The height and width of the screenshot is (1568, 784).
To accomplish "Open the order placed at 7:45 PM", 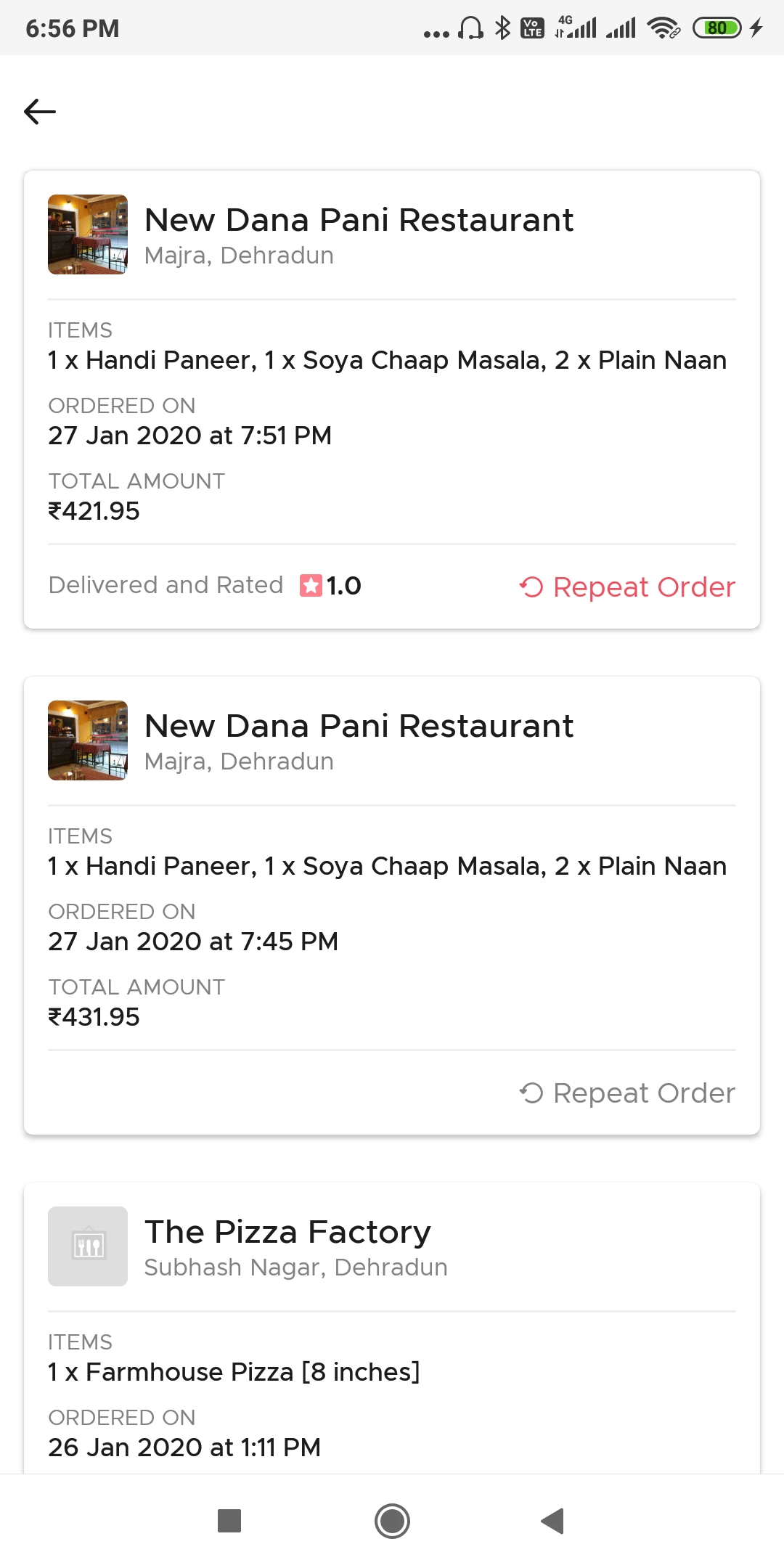I will tap(193, 942).
